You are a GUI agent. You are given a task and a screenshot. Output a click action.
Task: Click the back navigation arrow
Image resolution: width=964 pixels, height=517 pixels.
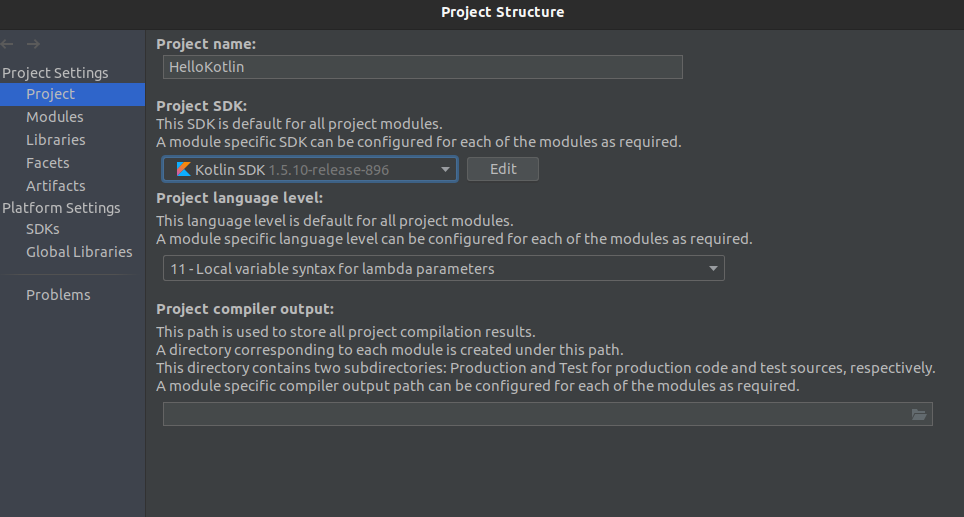point(7,44)
